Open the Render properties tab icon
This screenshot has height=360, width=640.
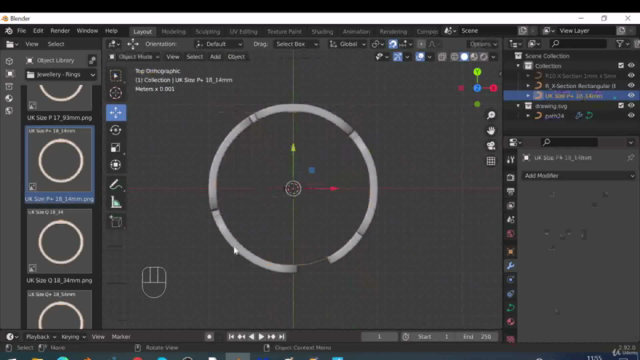coord(511,178)
